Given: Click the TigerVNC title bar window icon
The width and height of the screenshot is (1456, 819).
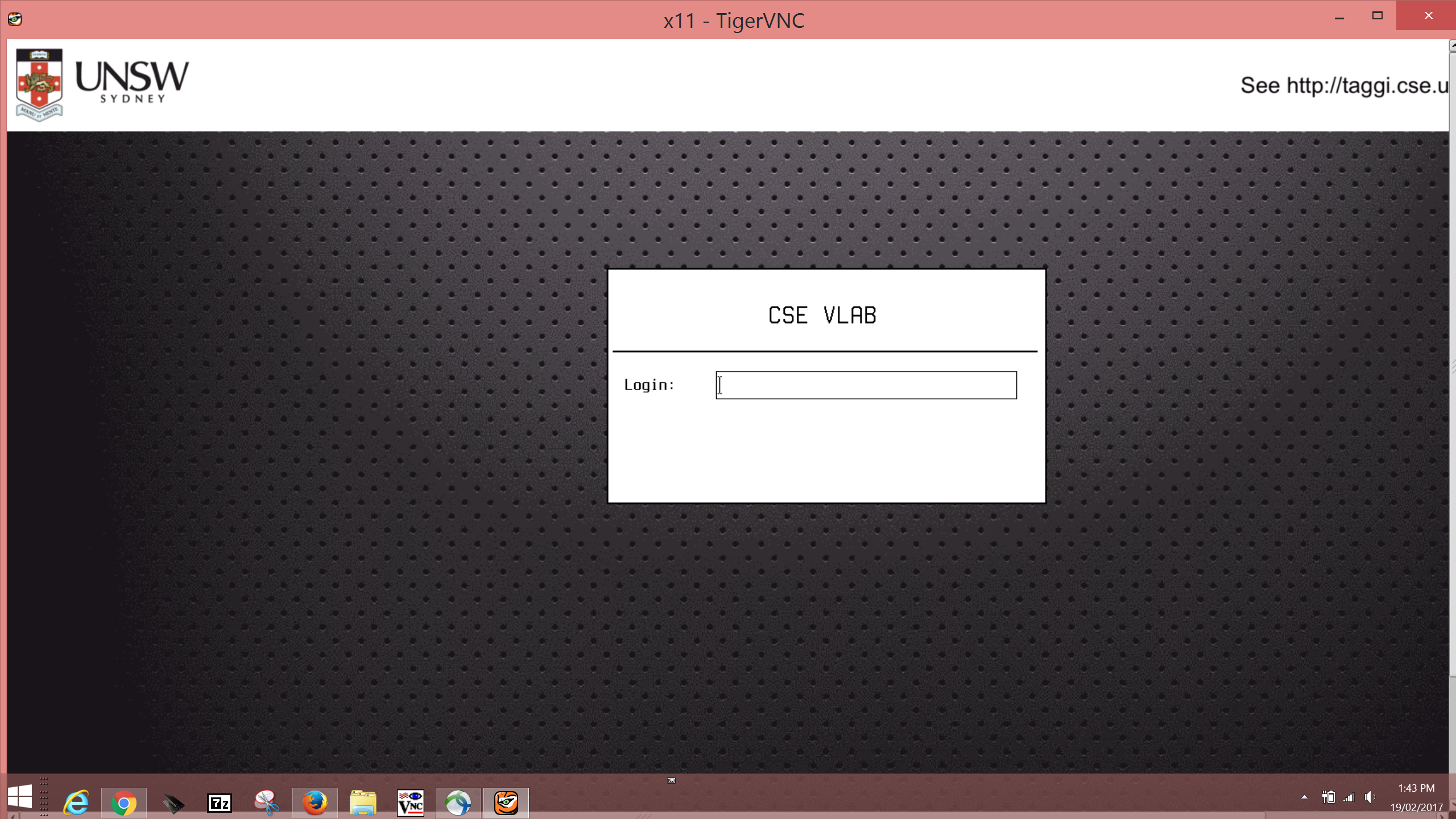Looking at the screenshot, I should (15, 19).
